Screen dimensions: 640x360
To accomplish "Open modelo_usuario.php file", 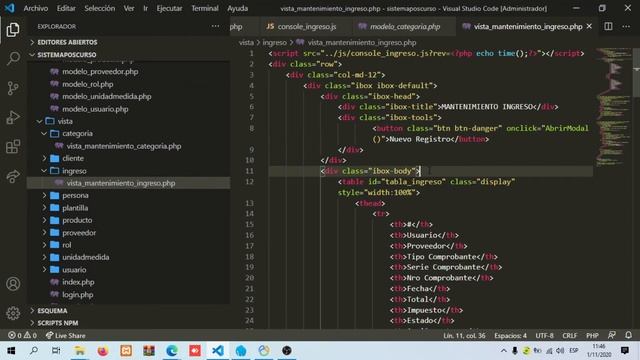I will click(x=95, y=109).
